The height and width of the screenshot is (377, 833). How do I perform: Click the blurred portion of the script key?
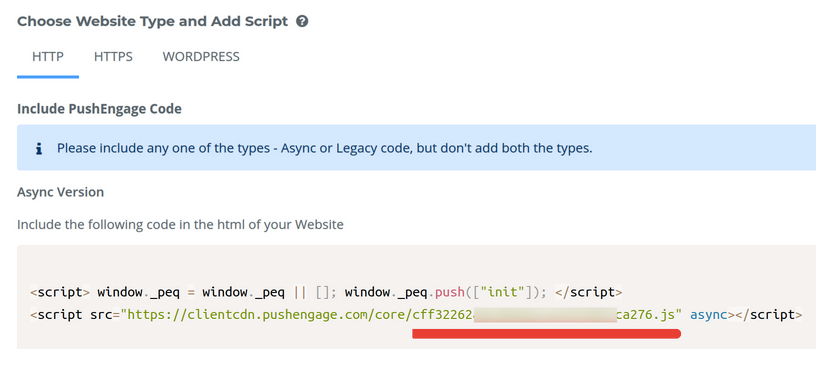(545, 314)
